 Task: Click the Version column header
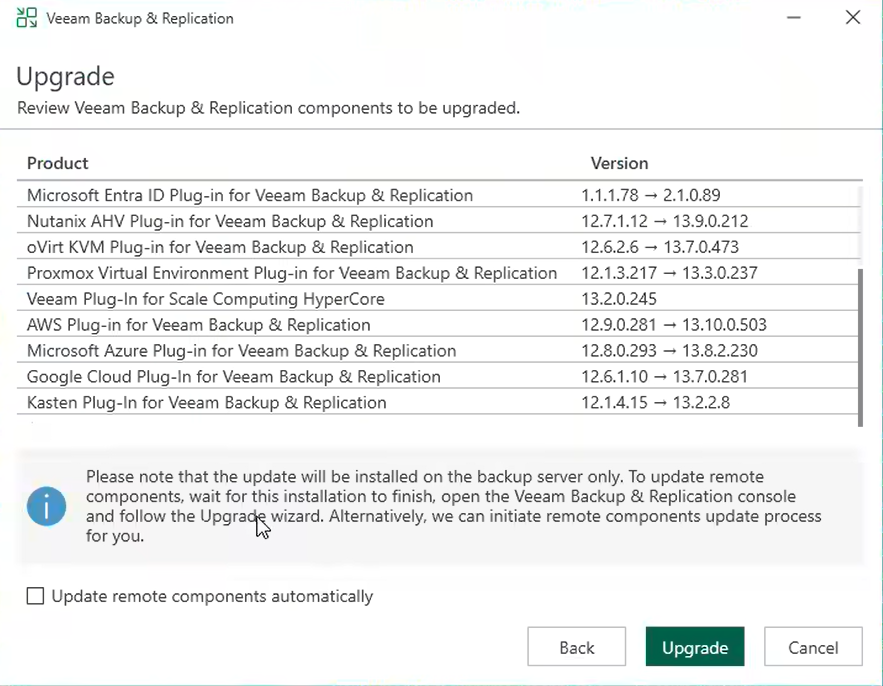619,163
